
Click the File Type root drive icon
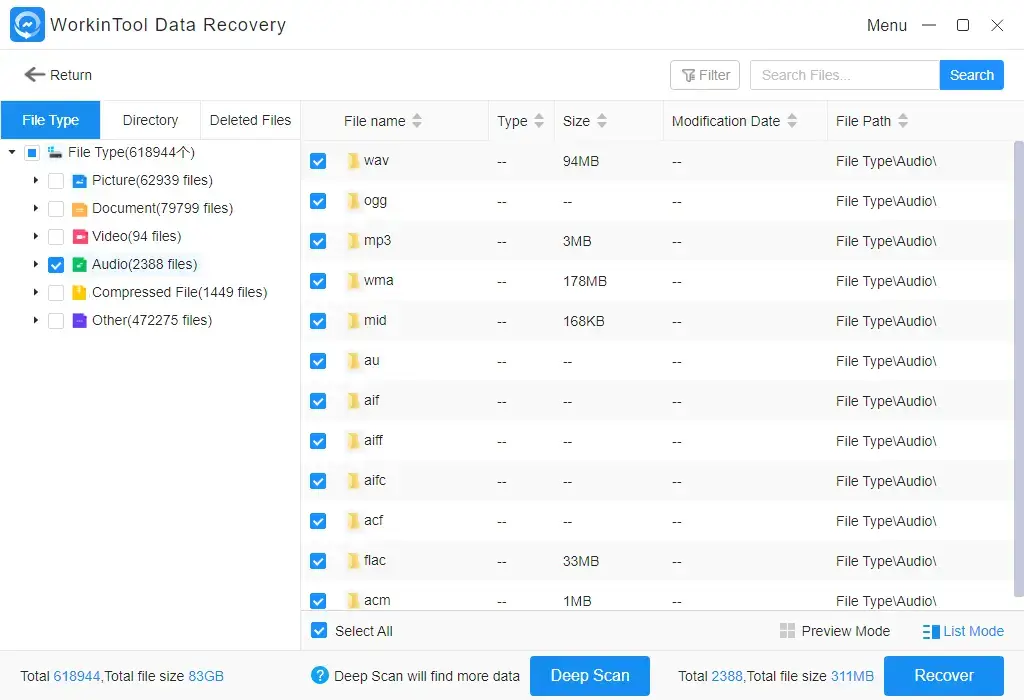click(x=55, y=153)
